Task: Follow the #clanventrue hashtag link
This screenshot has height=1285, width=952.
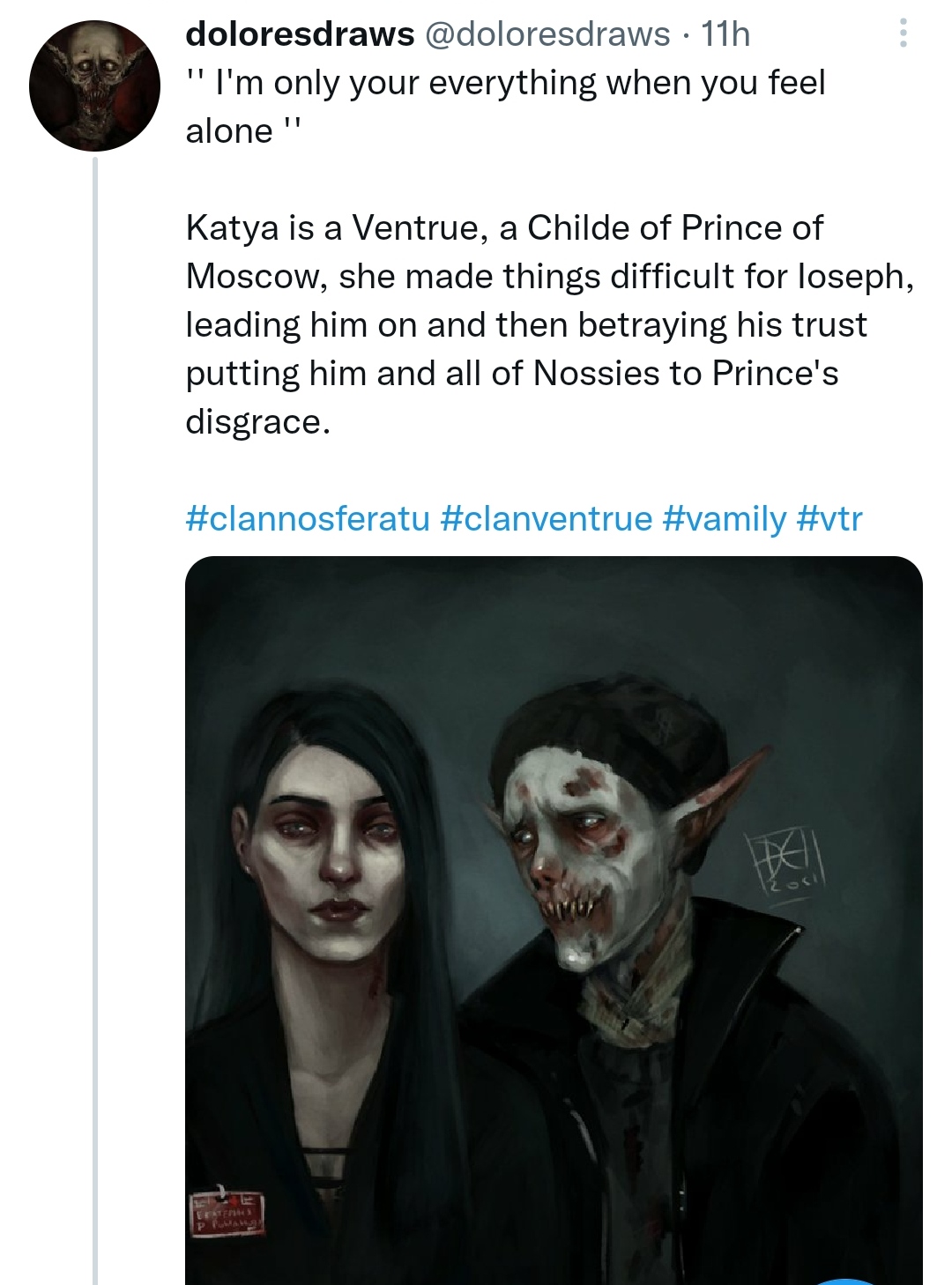Action: [x=545, y=518]
